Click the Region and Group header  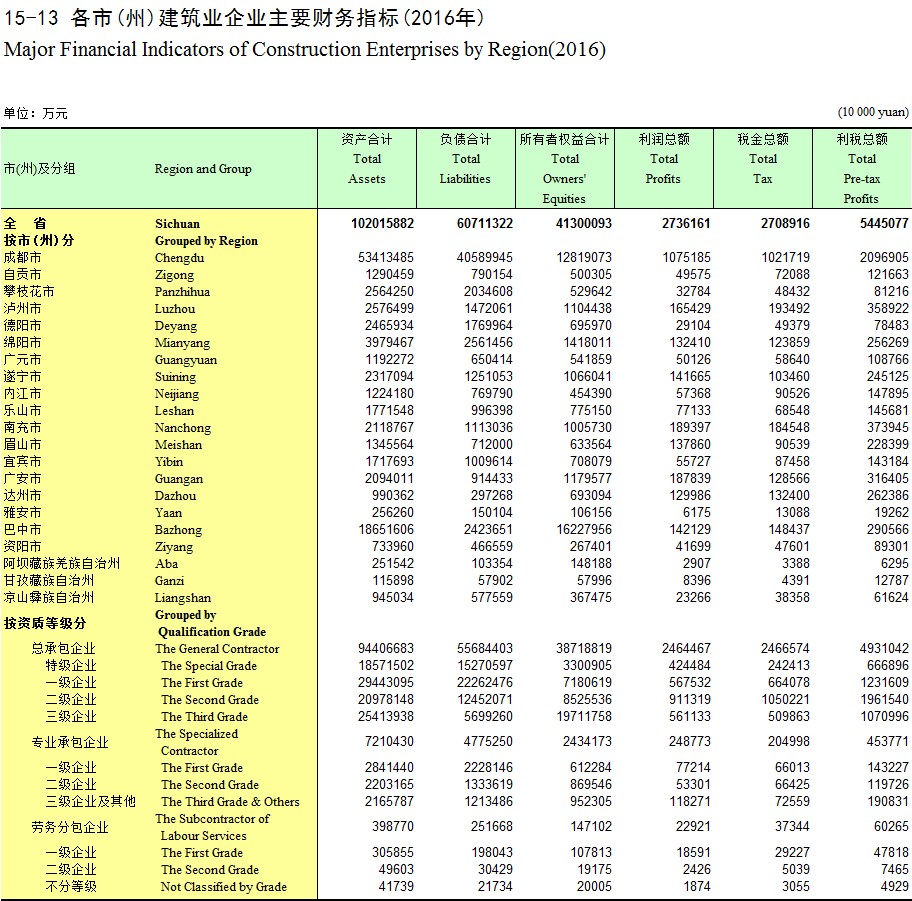[x=203, y=169]
